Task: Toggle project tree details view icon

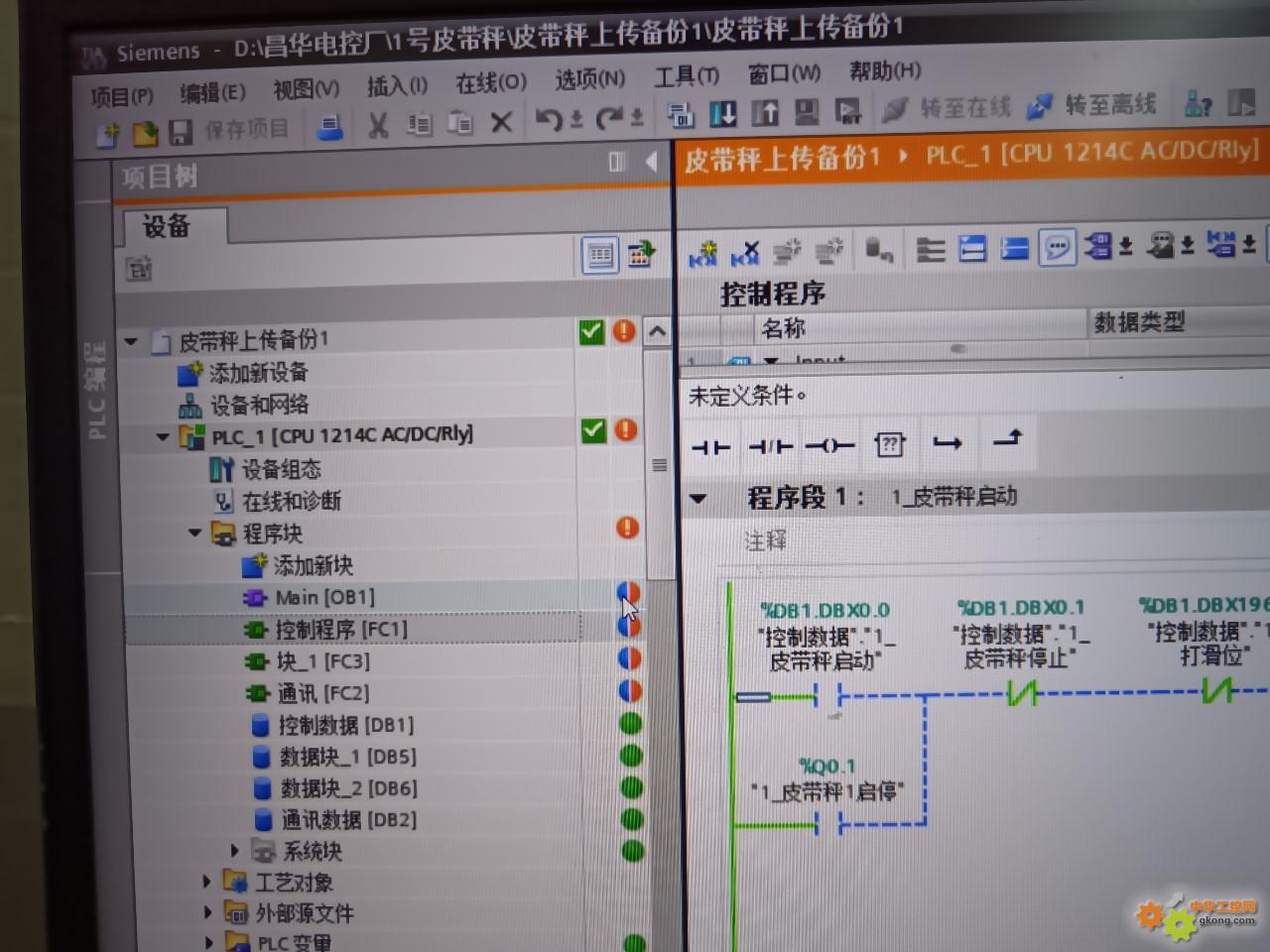Action: tap(600, 255)
